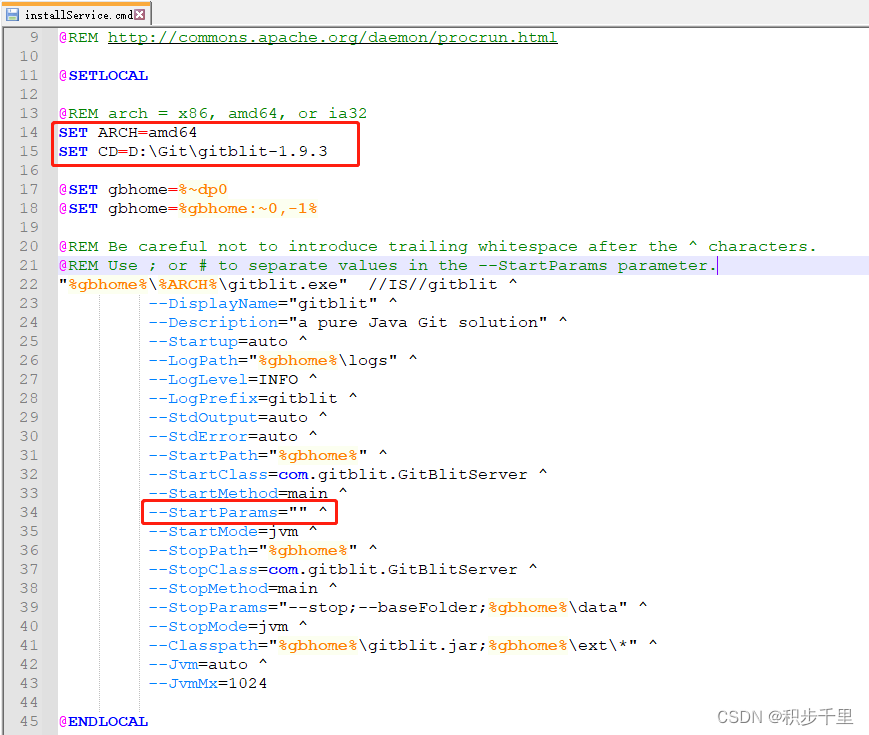Click the --LogLevel=INFO line

tap(233, 379)
